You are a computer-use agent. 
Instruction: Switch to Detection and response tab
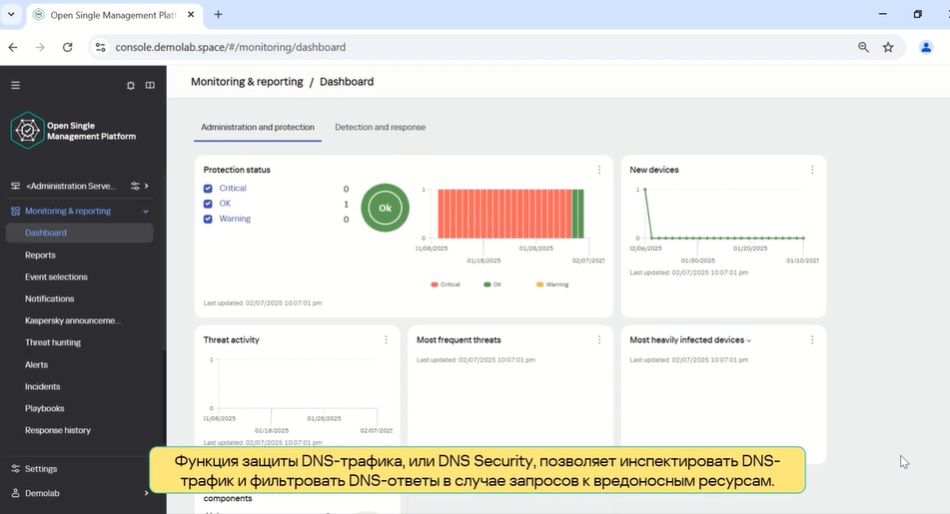380,127
